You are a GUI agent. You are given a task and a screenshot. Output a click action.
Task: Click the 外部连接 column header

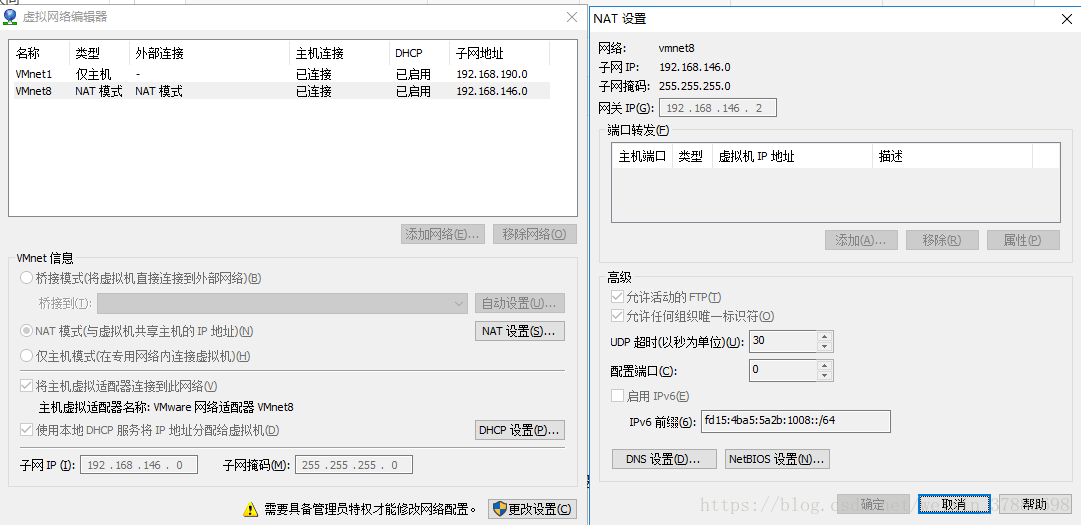click(x=210, y=53)
